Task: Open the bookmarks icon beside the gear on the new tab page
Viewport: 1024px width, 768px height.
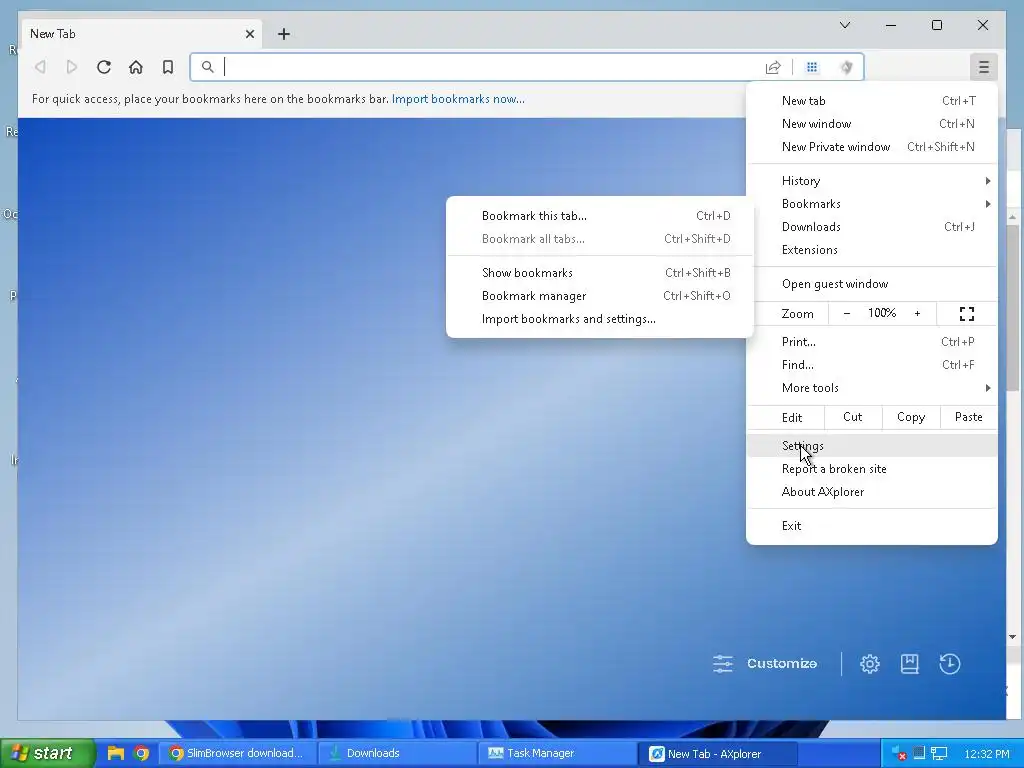Action: pyautogui.click(x=910, y=664)
